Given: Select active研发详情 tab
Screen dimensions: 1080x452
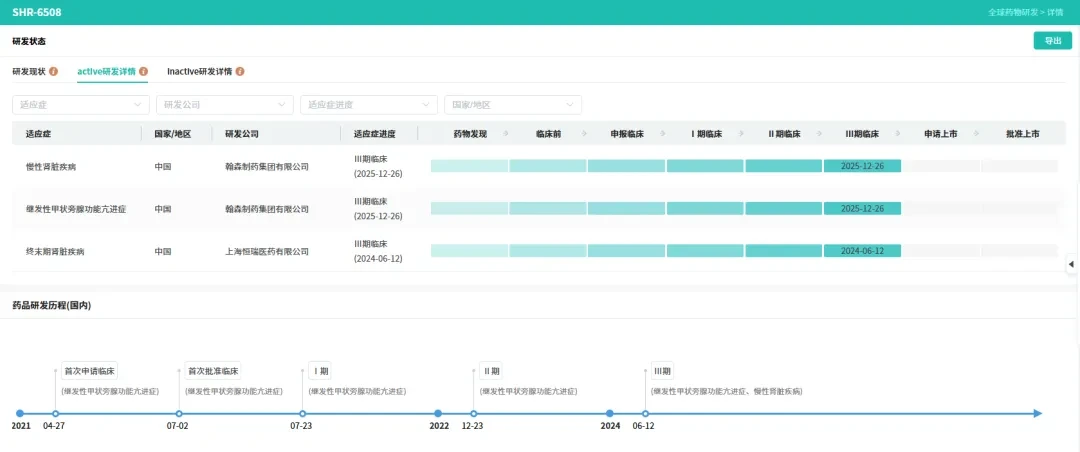Looking at the screenshot, I should click(106, 71).
